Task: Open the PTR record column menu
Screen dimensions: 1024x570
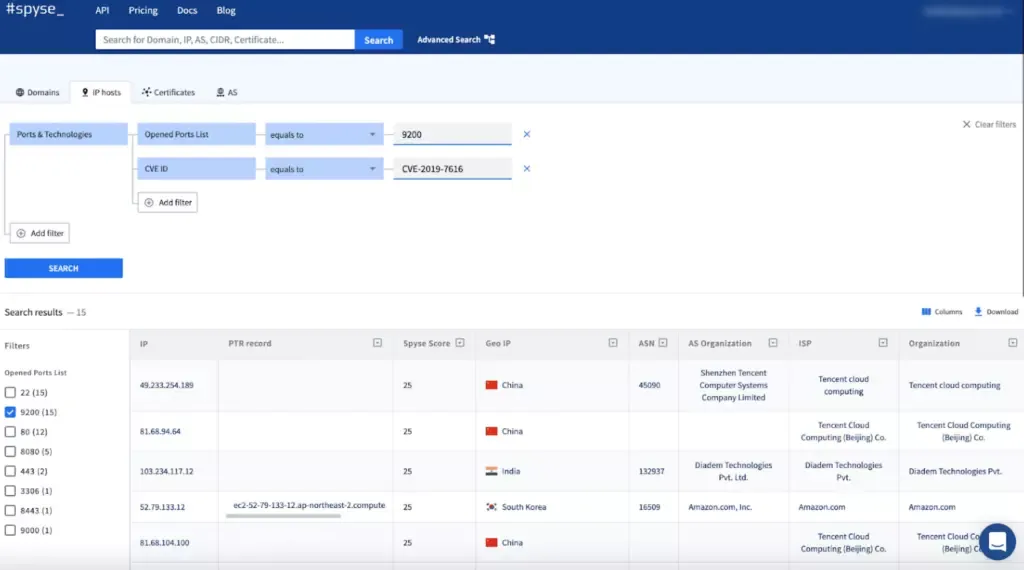Action: (x=377, y=343)
